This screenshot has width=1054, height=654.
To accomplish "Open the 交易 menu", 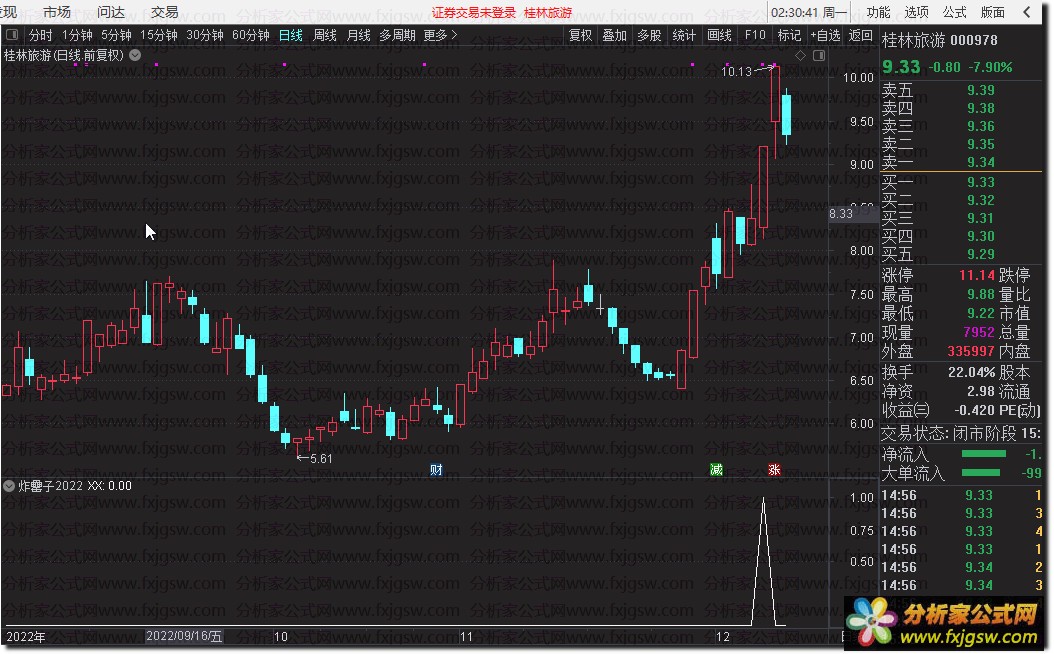I will point(165,12).
